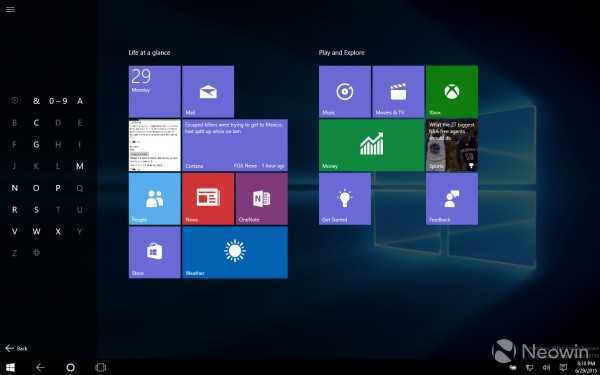Jump to apps starting with F

15,145
